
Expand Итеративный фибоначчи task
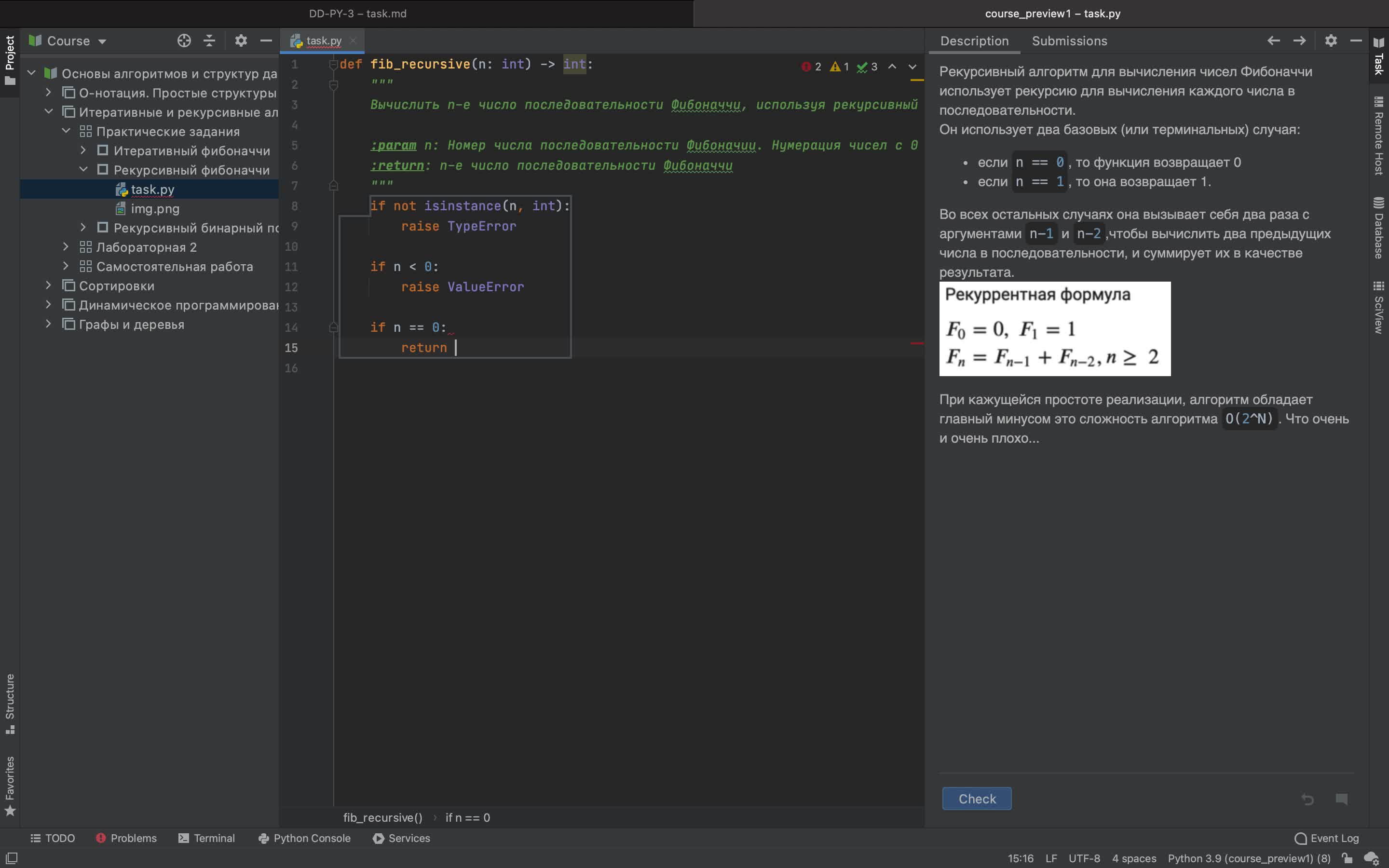[83, 150]
